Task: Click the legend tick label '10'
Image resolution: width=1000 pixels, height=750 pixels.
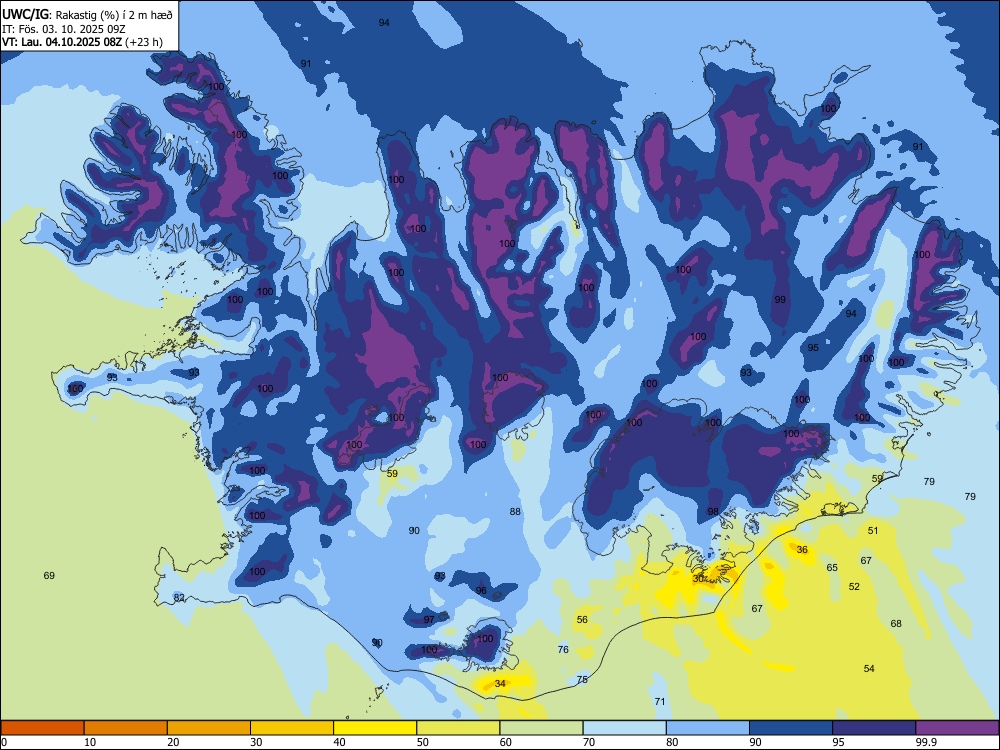Action: point(90,742)
